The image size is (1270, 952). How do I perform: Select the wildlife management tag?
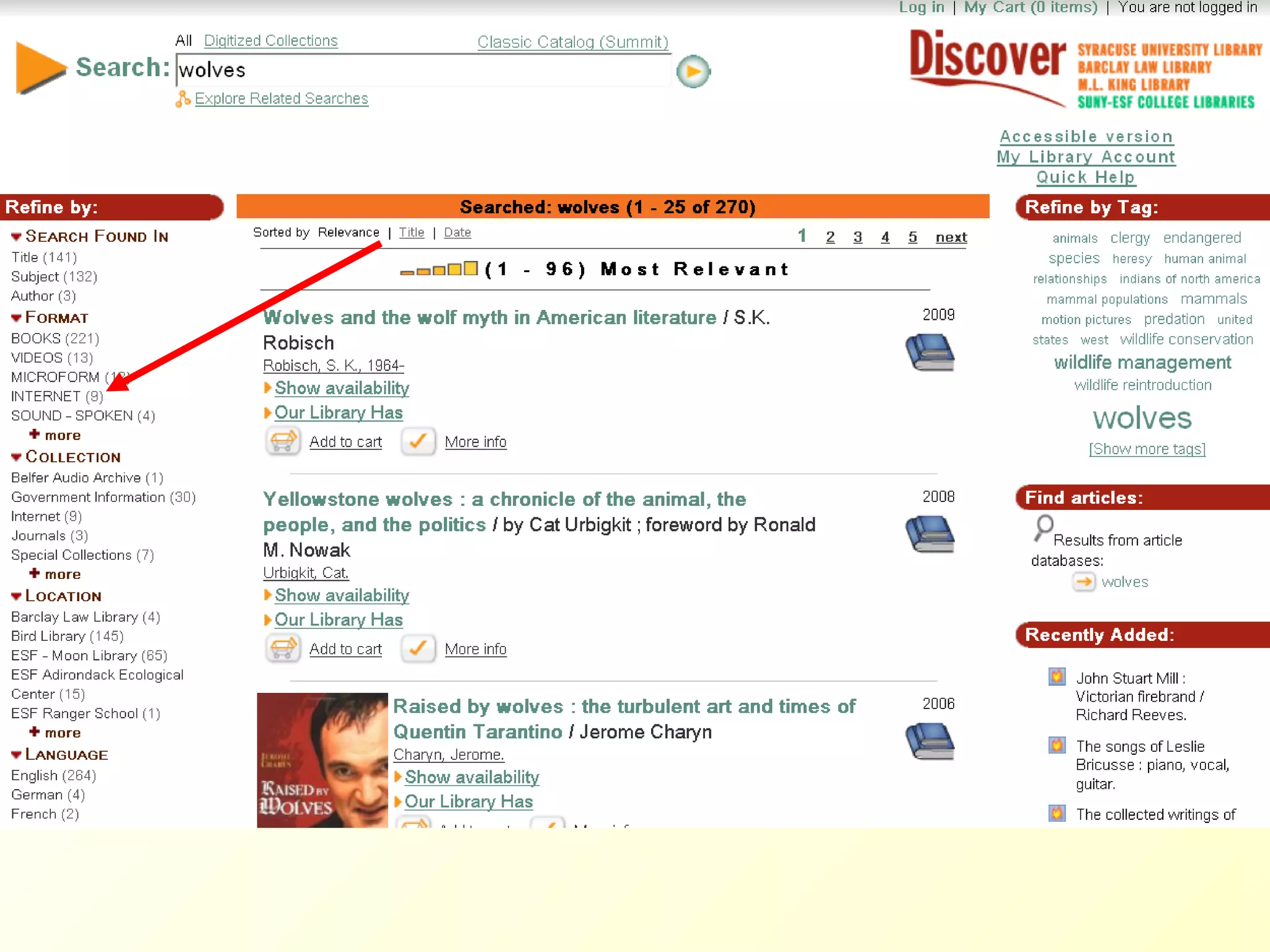pos(1142,362)
